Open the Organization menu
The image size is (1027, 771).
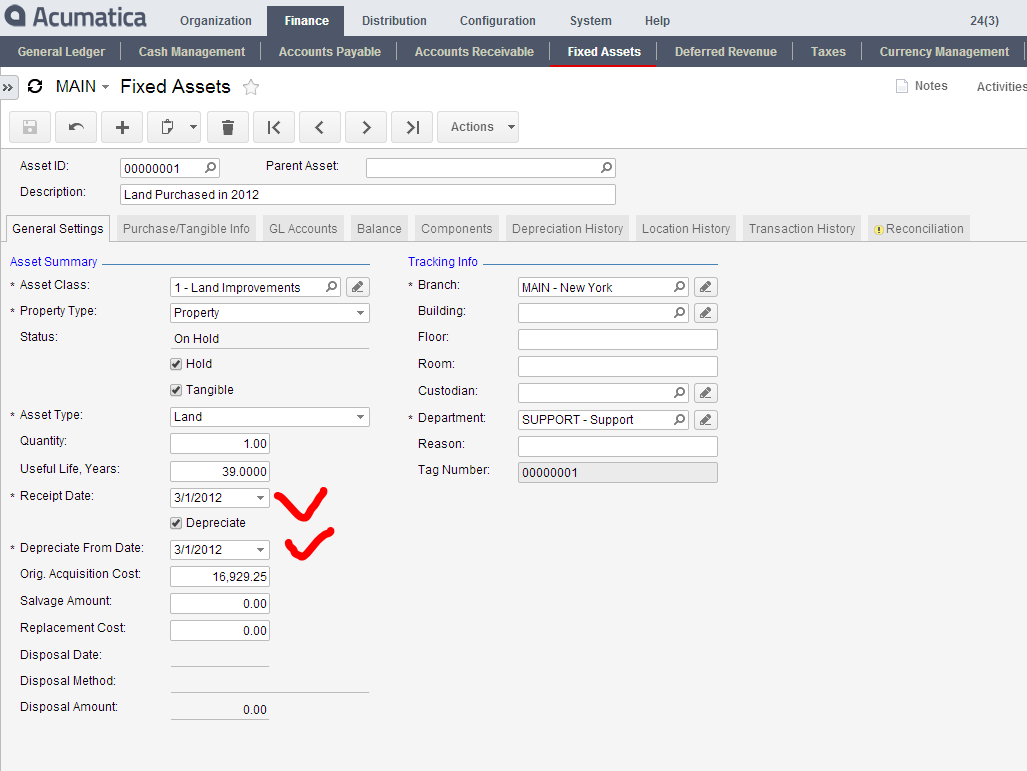[x=215, y=21]
